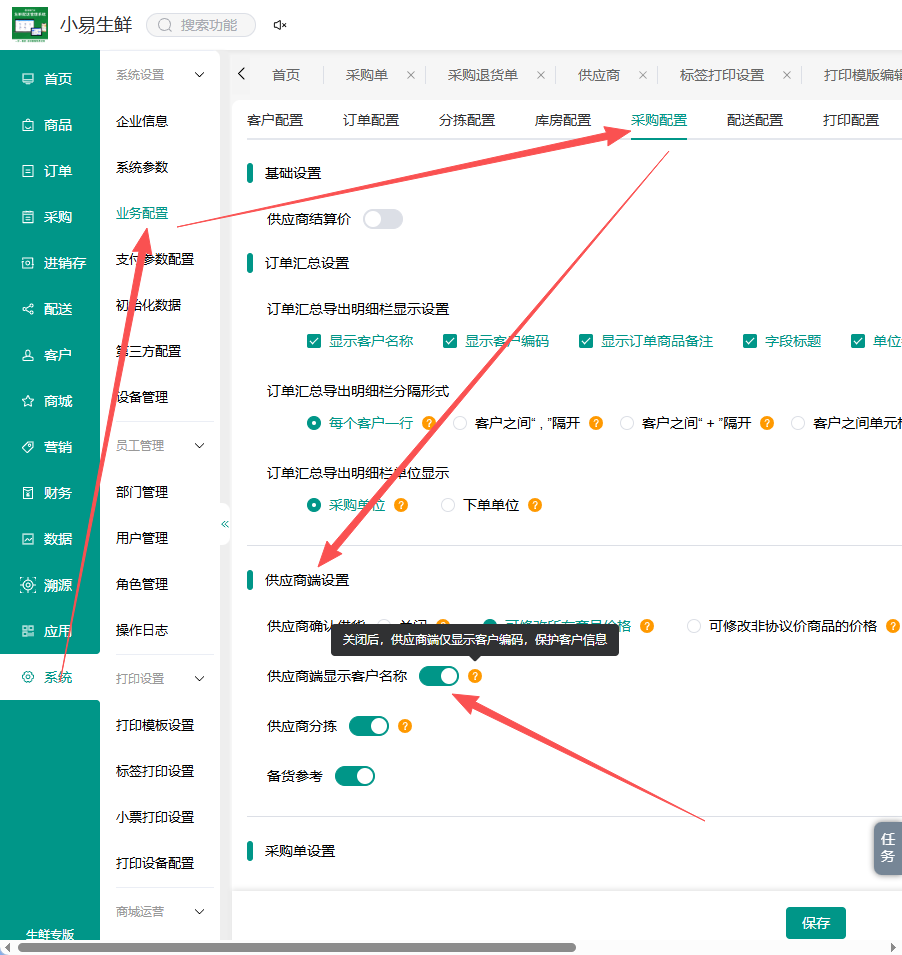Select the 下单单位 radio option

click(448, 505)
